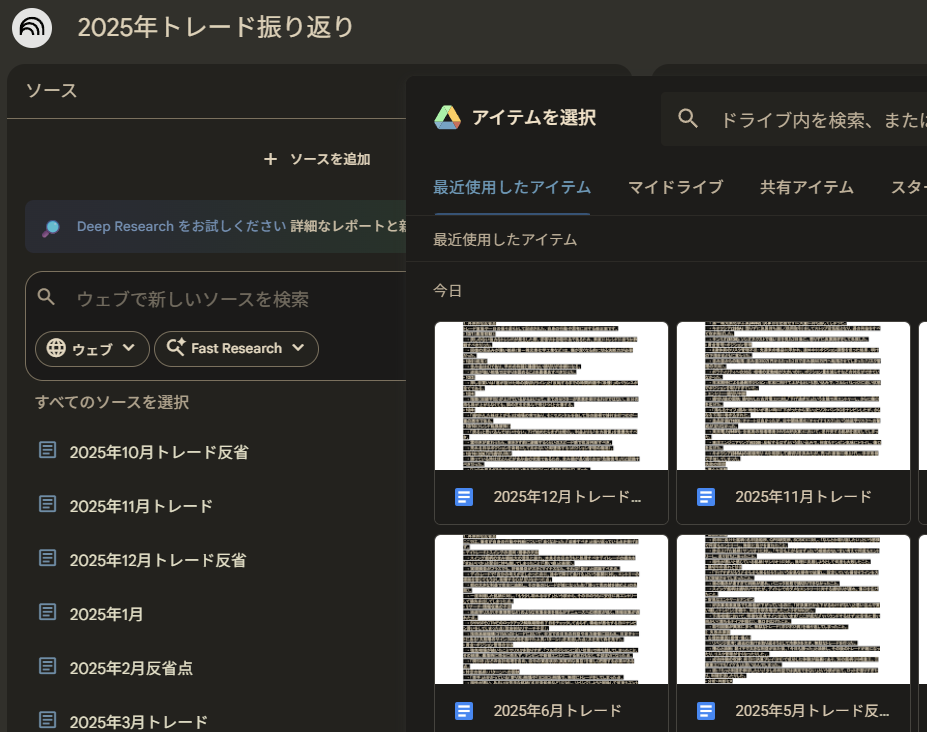Click document icon beside 2025年10月トレード反省
927x732 pixels.
[47, 451]
